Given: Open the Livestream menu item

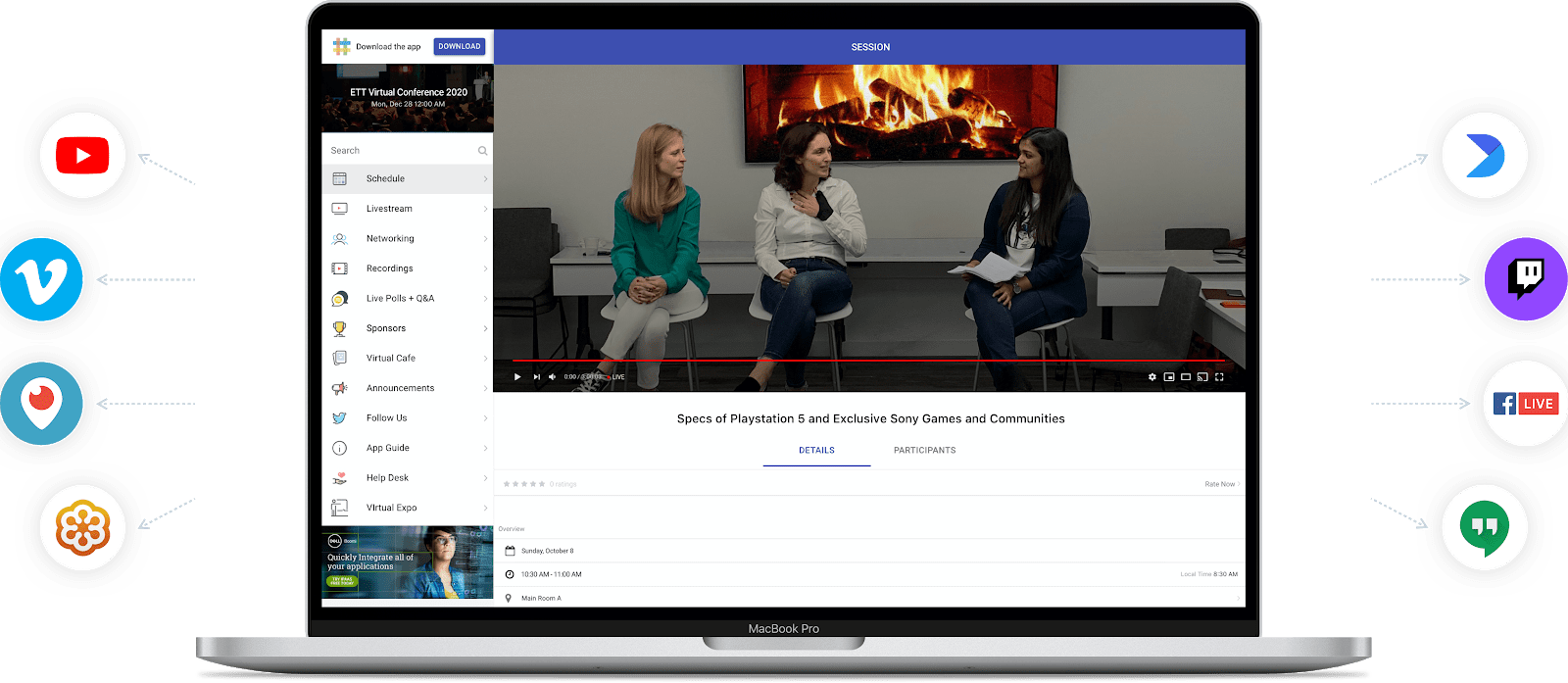Looking at the screenshot, I should tap(408, 209).
